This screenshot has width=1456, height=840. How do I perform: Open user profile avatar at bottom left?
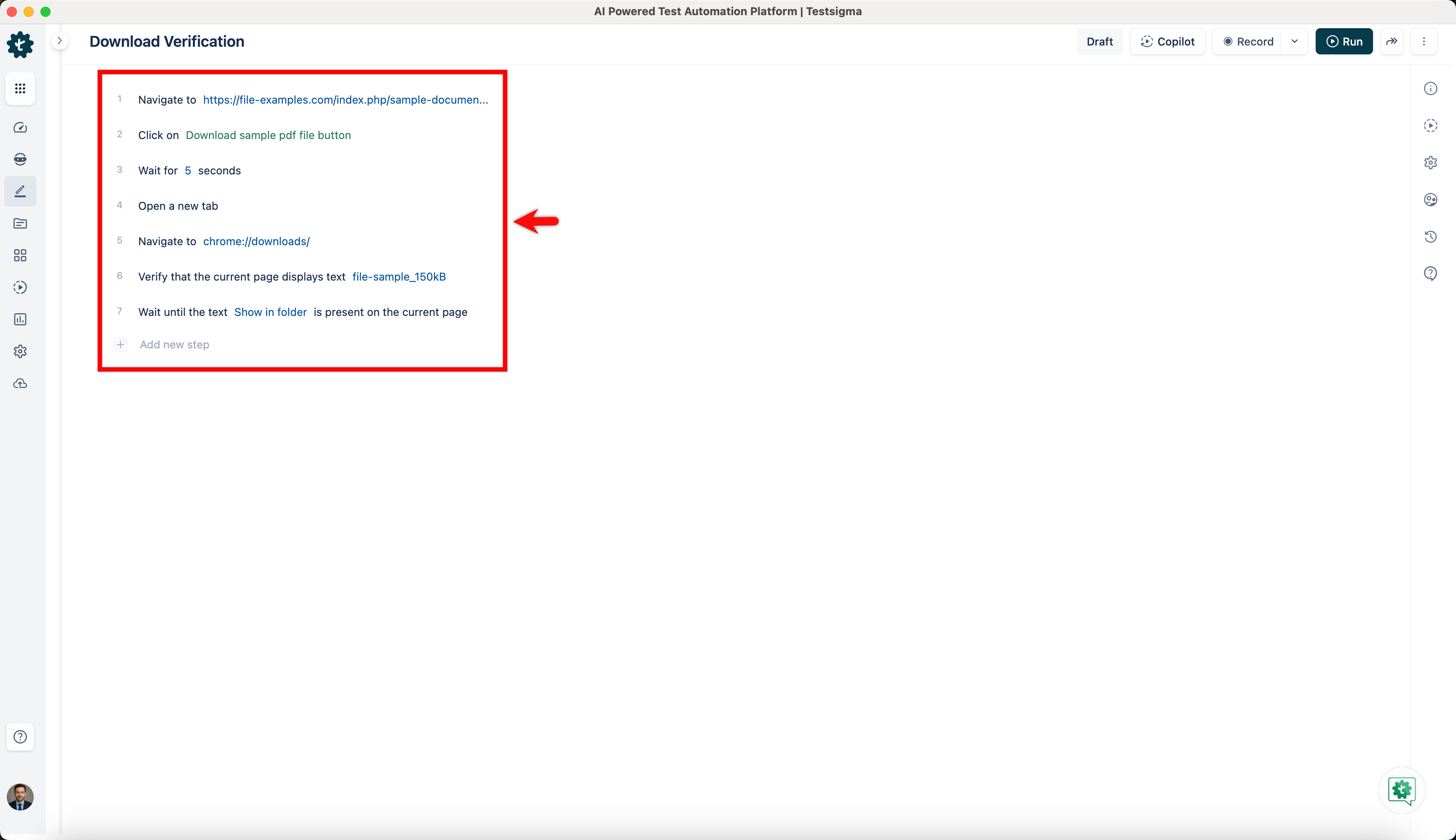[20, 797]
